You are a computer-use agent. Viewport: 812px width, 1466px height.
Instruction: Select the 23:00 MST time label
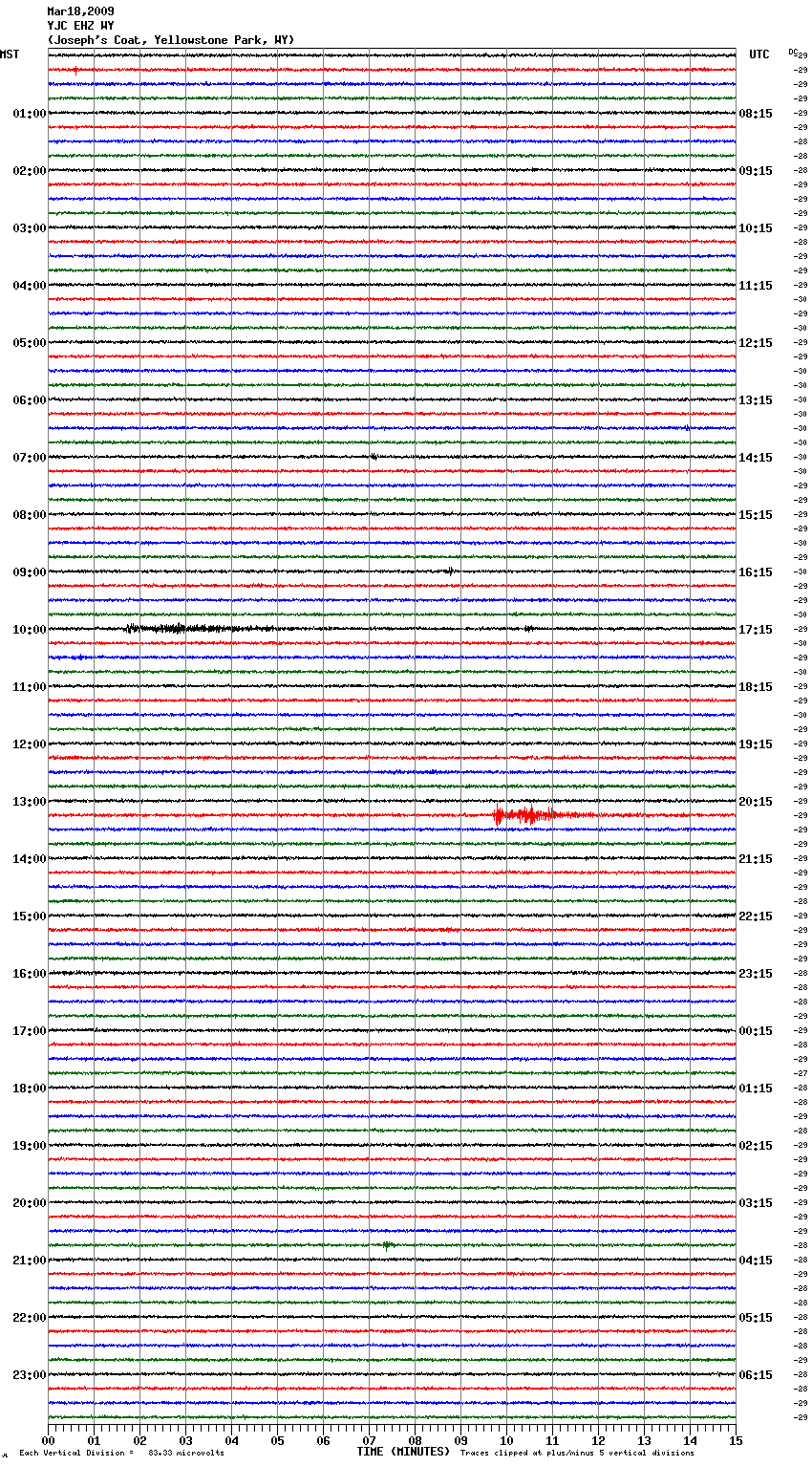(x=30, y=1375)
